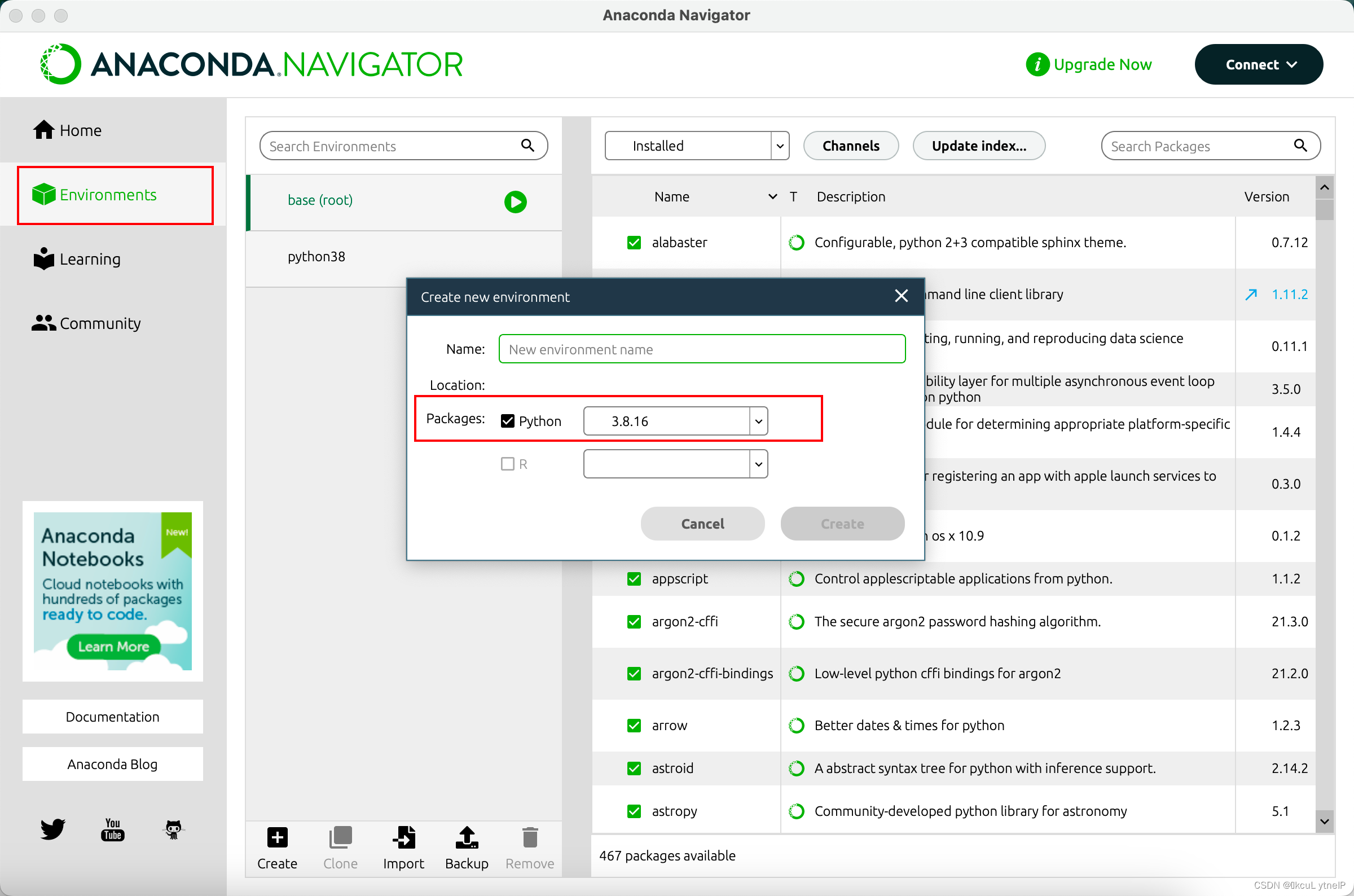
Task: Click the Clone environment icon
Action: [341, 838]
